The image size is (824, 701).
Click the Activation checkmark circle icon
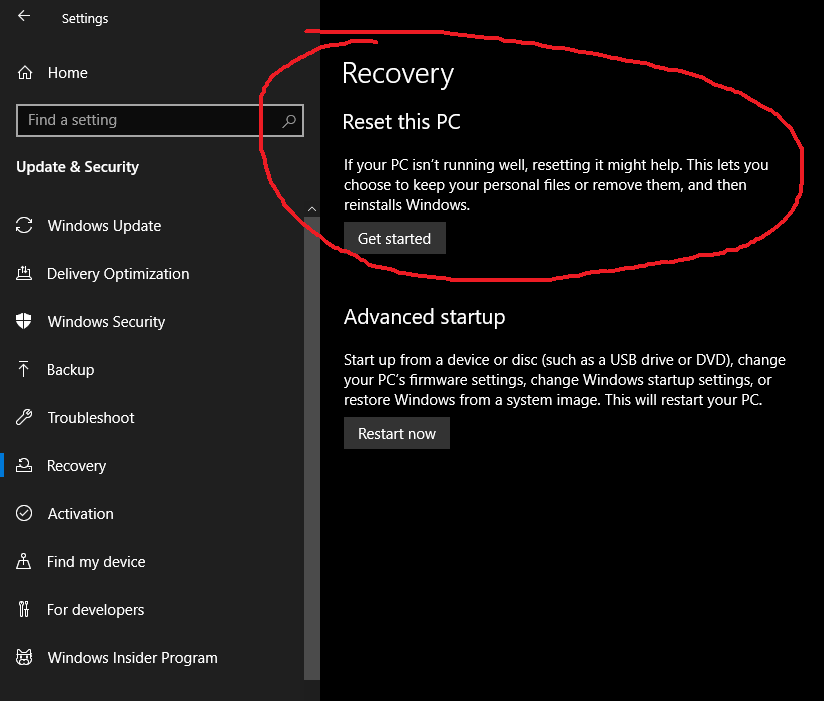click(24, 513)
